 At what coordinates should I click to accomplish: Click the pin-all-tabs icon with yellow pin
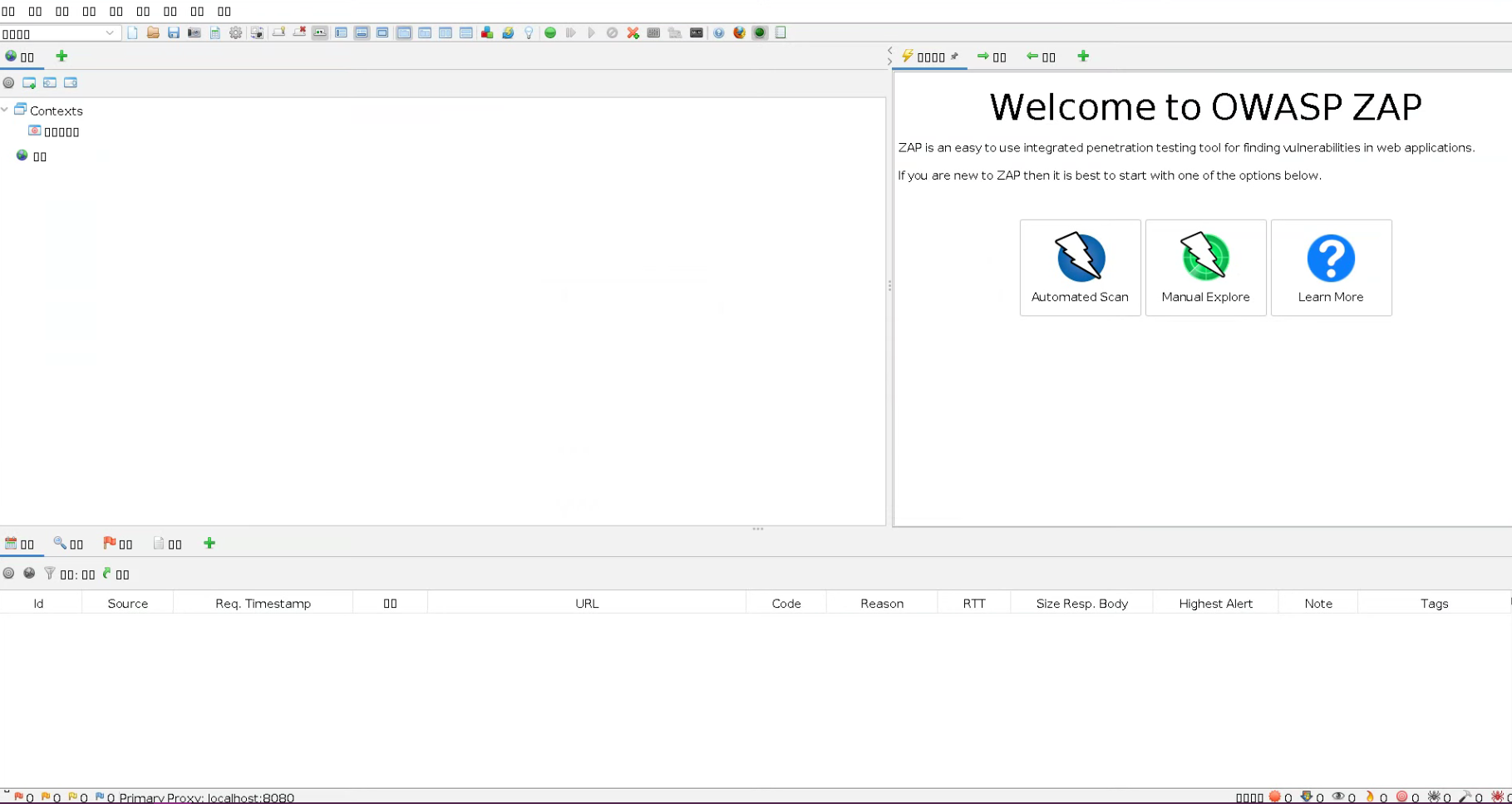click(x=278, y=33)
